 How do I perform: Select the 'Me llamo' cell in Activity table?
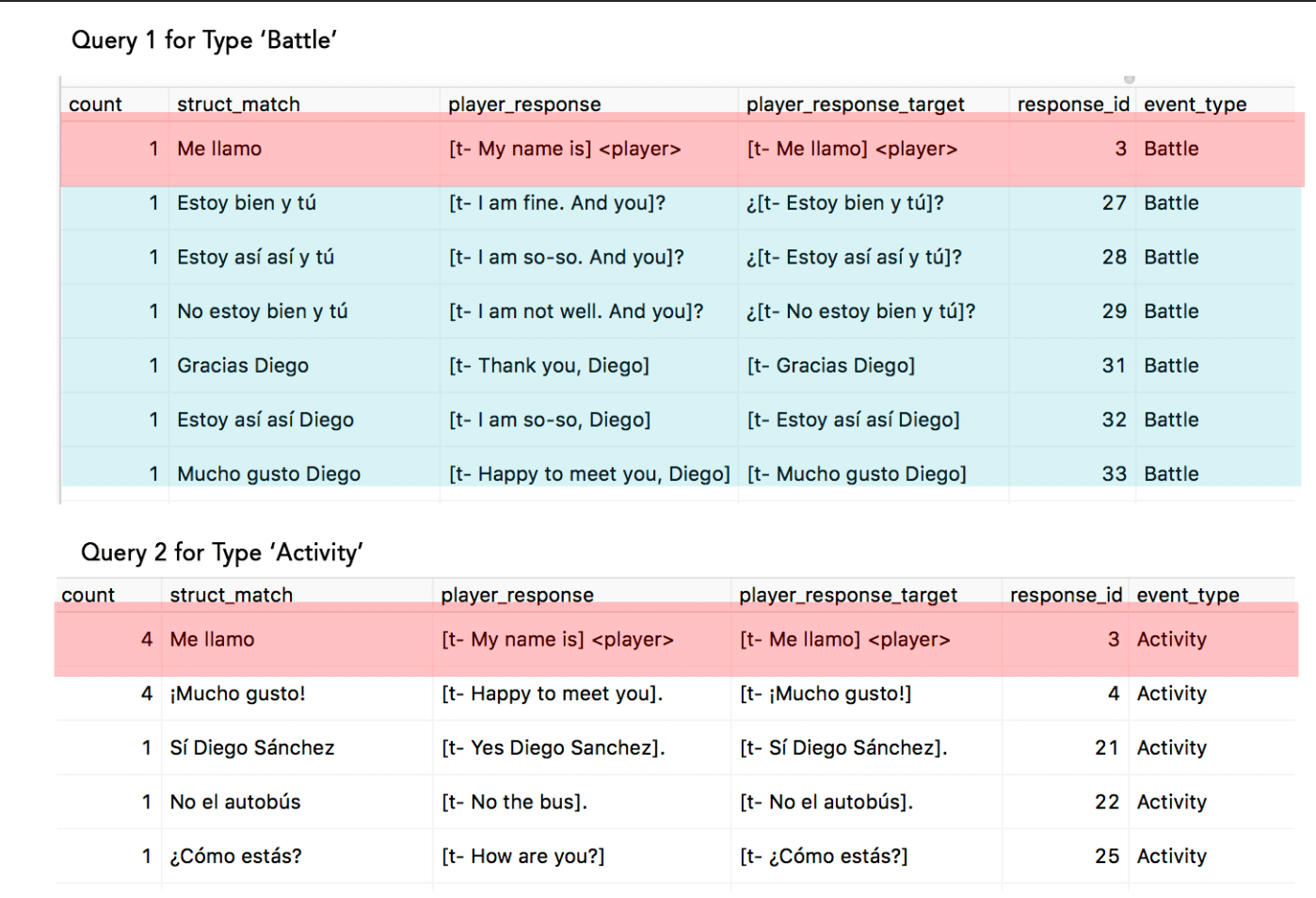click(212, 640)
